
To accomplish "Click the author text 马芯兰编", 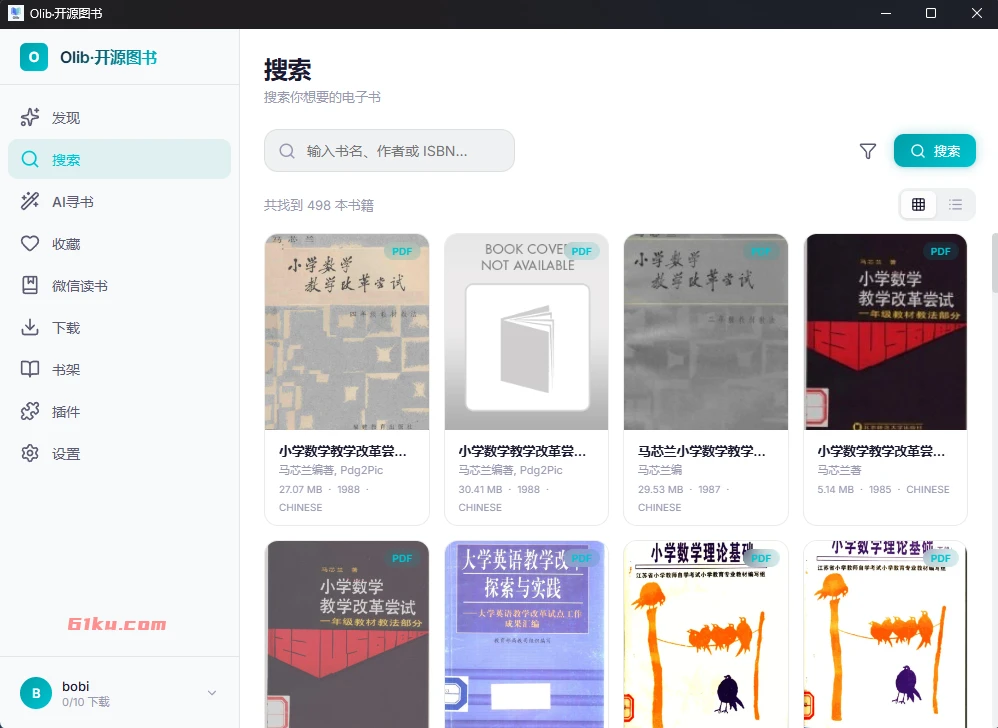I will coord(660,470).
